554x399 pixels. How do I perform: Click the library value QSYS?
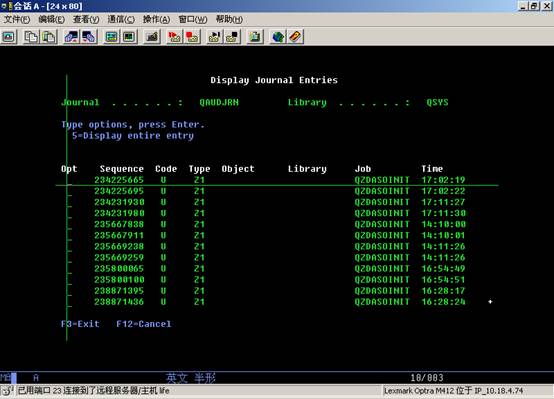(x=437, y=102)
